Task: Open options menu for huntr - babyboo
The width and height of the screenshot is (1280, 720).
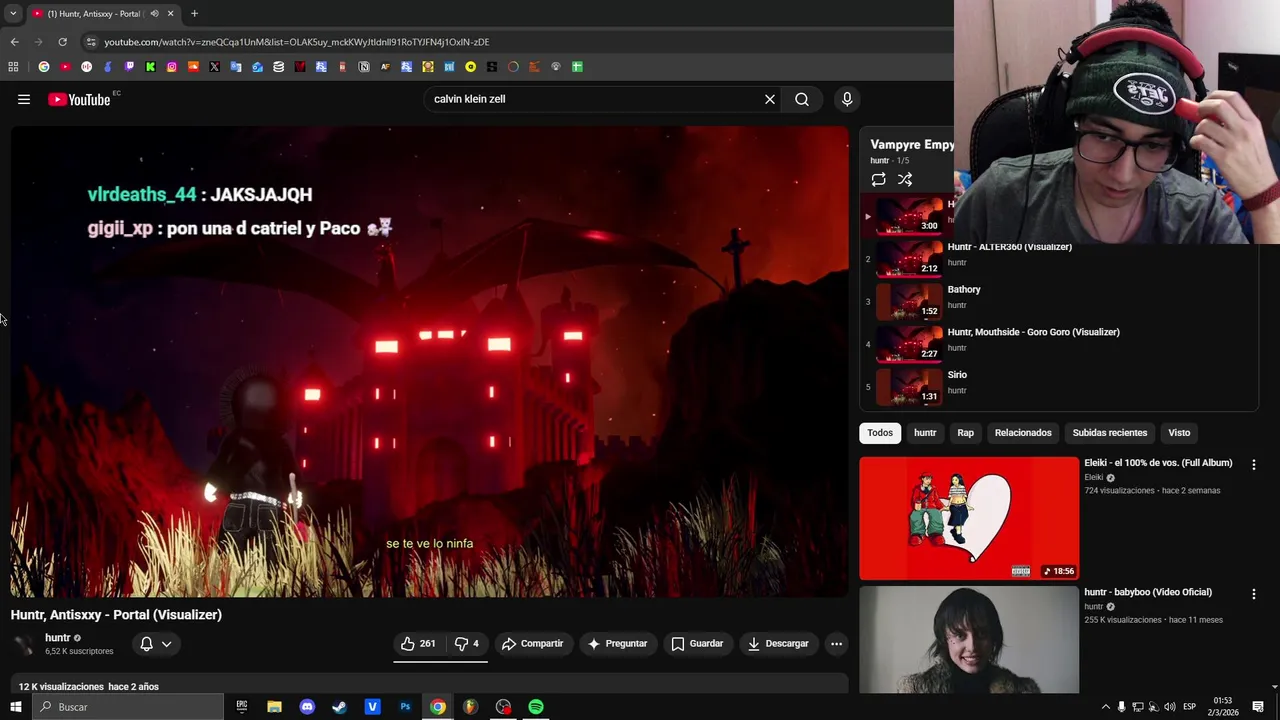Action: 1253,594
